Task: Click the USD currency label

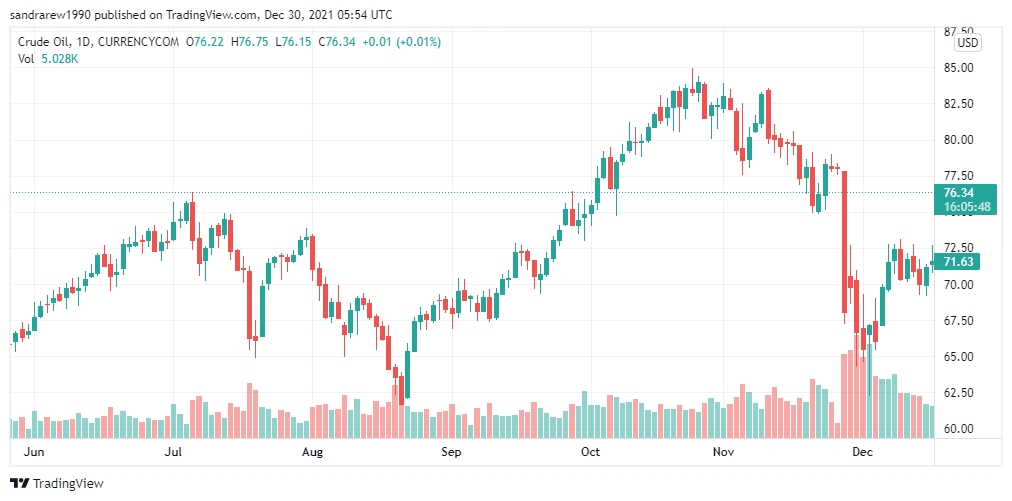Action: (968, 43)
